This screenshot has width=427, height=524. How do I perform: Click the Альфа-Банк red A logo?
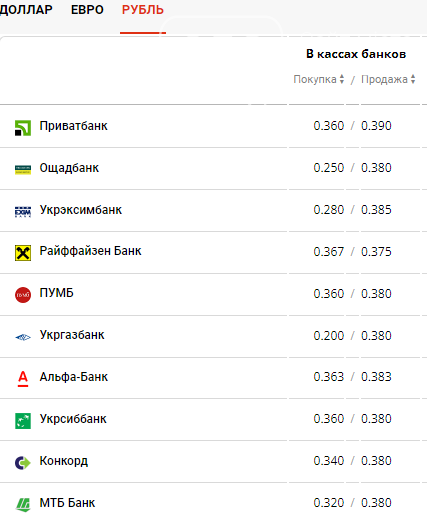23,379
